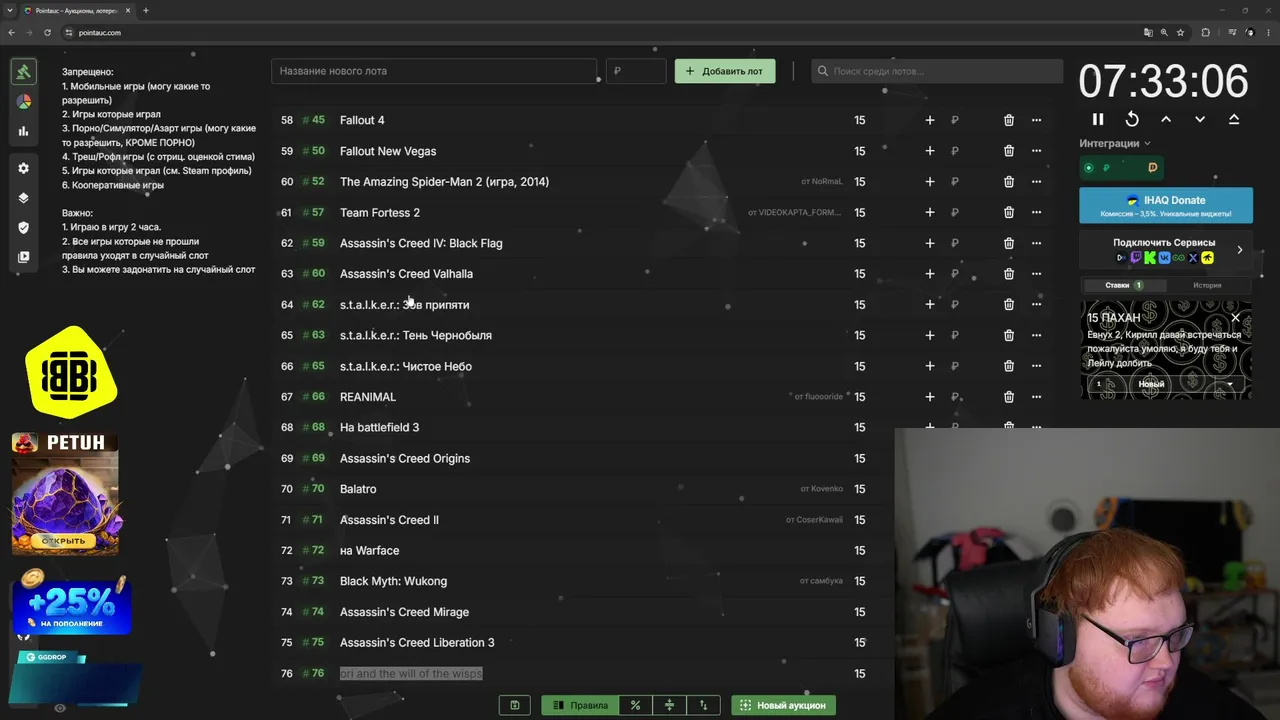Bookmark this page with the star icon
This screenshot has height=720, width=1280.
pos(1181,33)
